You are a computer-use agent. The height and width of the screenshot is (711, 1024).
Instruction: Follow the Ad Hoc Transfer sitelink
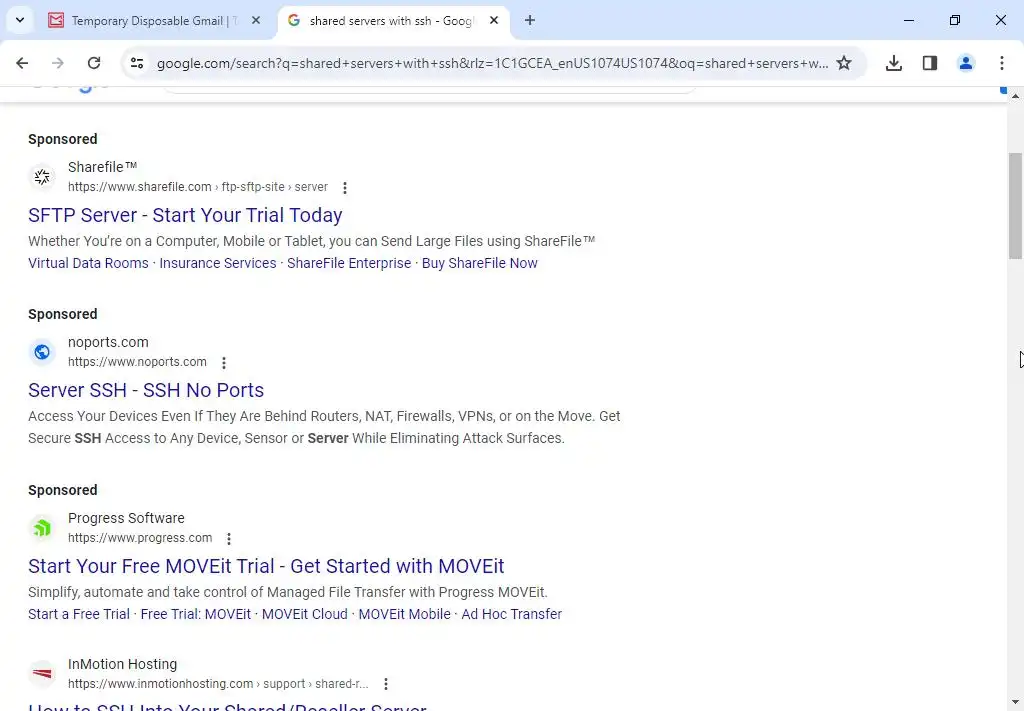[511, 614]
